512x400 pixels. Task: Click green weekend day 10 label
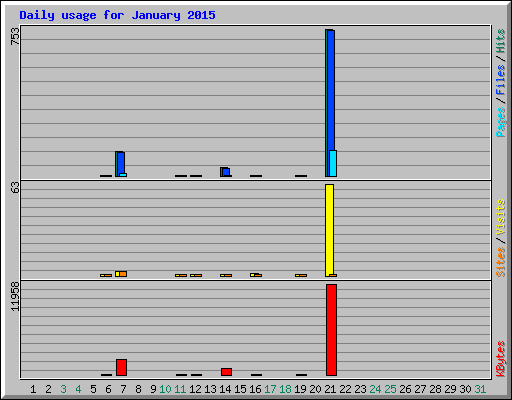[165, 389]
